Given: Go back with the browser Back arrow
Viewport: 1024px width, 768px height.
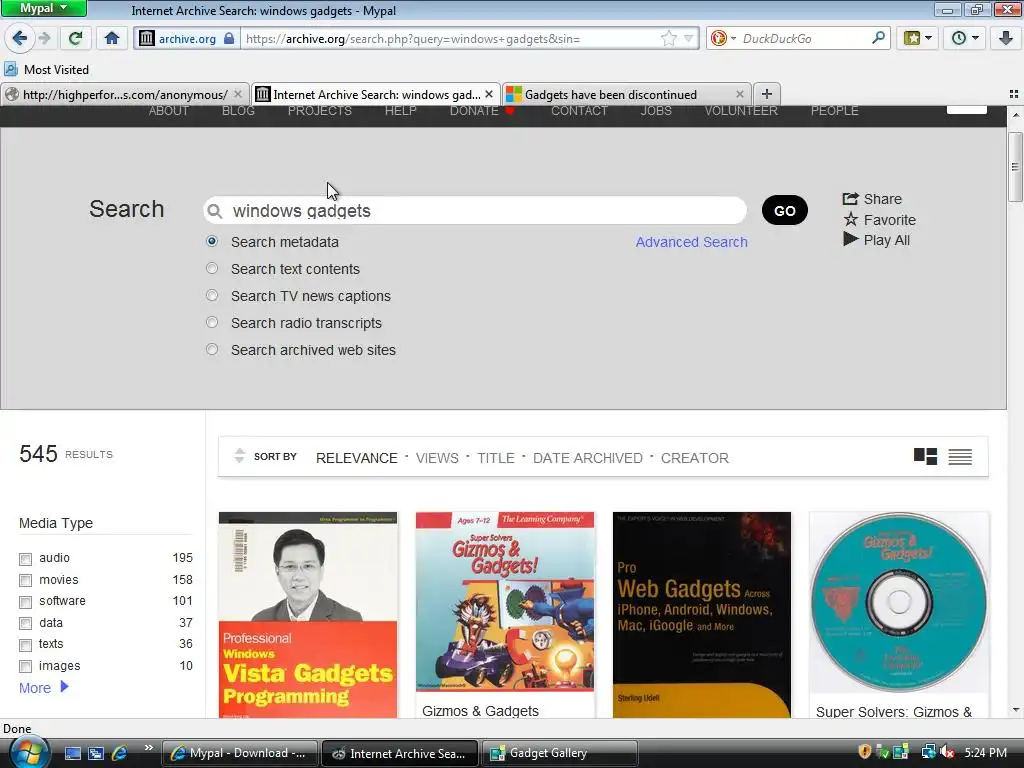Looking at the screenshot, I should click(20, 39).
